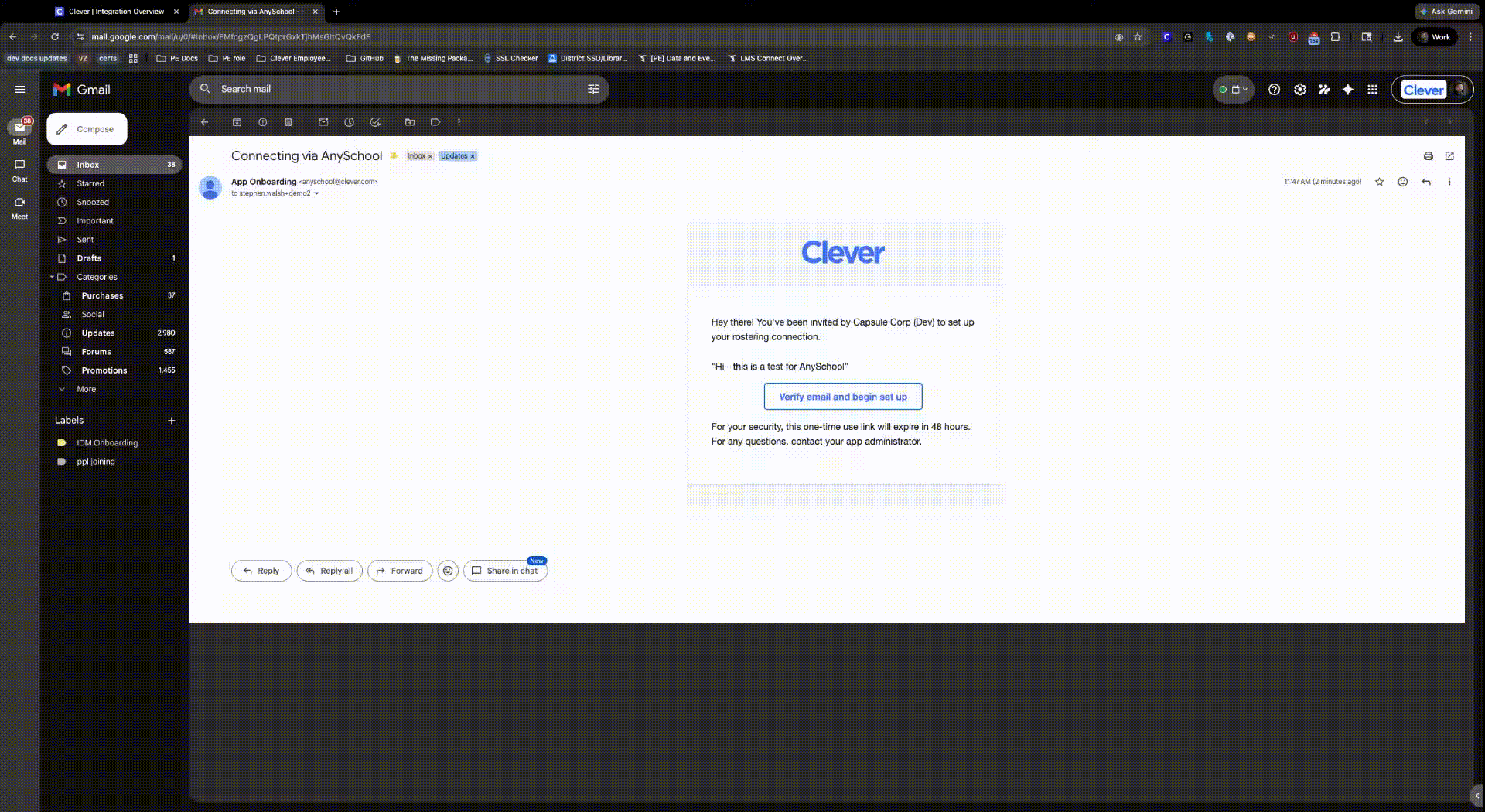Toggle the importance marker next to subject

394,155
